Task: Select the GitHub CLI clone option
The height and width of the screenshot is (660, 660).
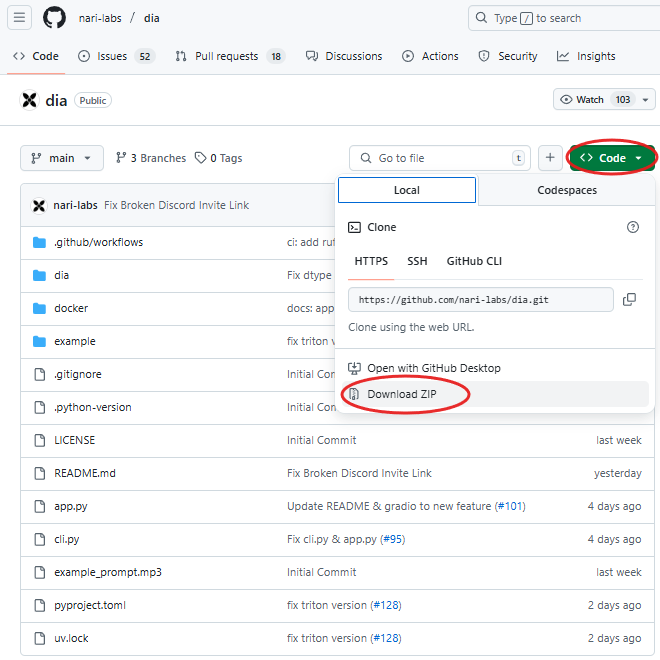Action: pyautogui.click(x=474, y=261)
